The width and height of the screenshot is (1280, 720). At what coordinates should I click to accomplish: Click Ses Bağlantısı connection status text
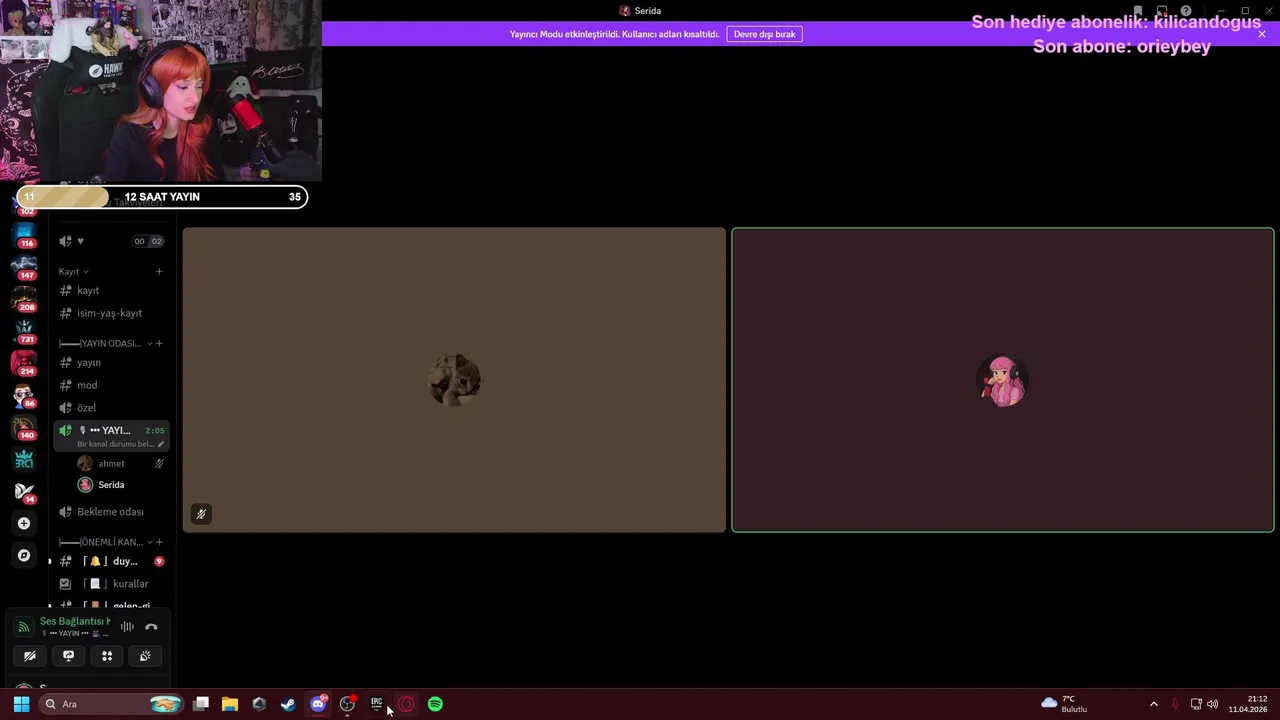pyautogui.click(x=75, y=621)
